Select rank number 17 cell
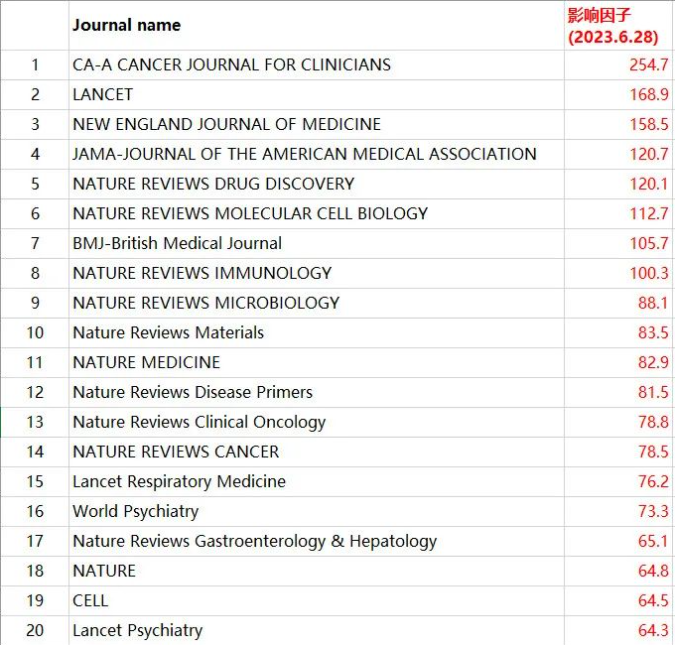The height and width of the screenshot is (645, 675). (x=35, y=541)
